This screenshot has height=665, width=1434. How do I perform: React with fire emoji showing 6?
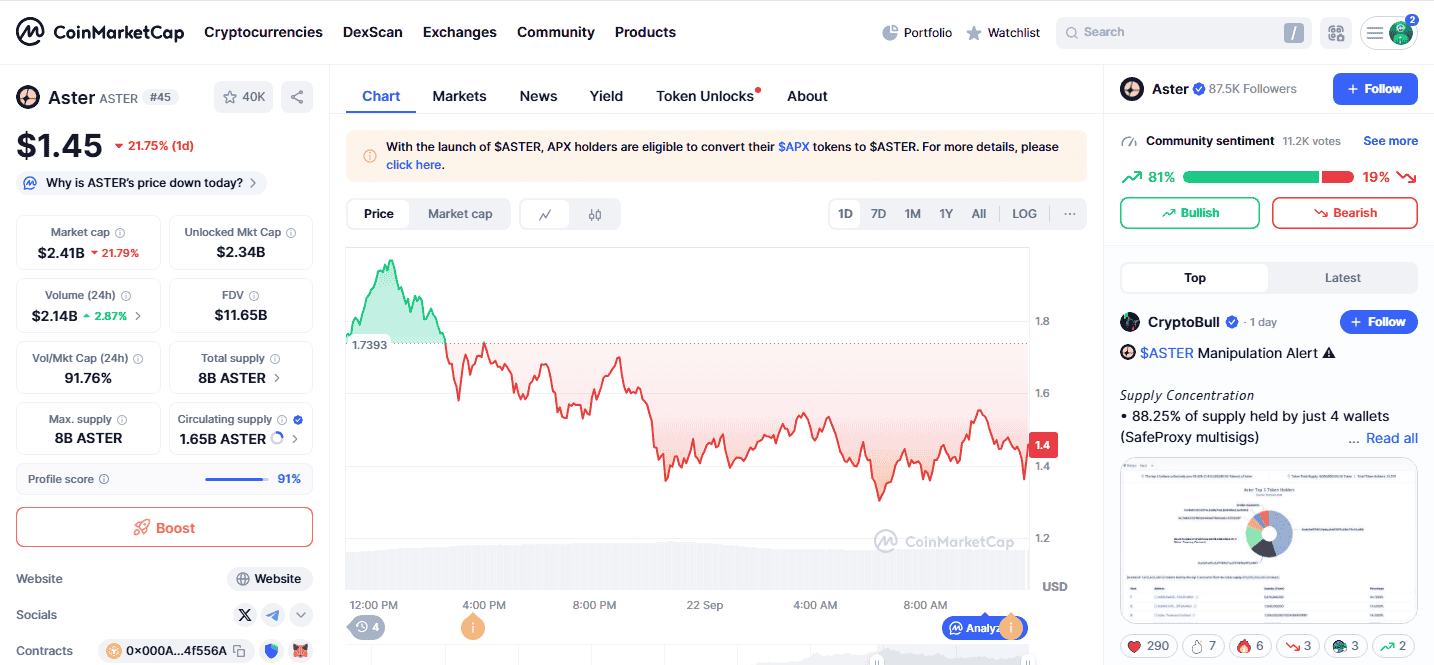tap(1248, 646)
